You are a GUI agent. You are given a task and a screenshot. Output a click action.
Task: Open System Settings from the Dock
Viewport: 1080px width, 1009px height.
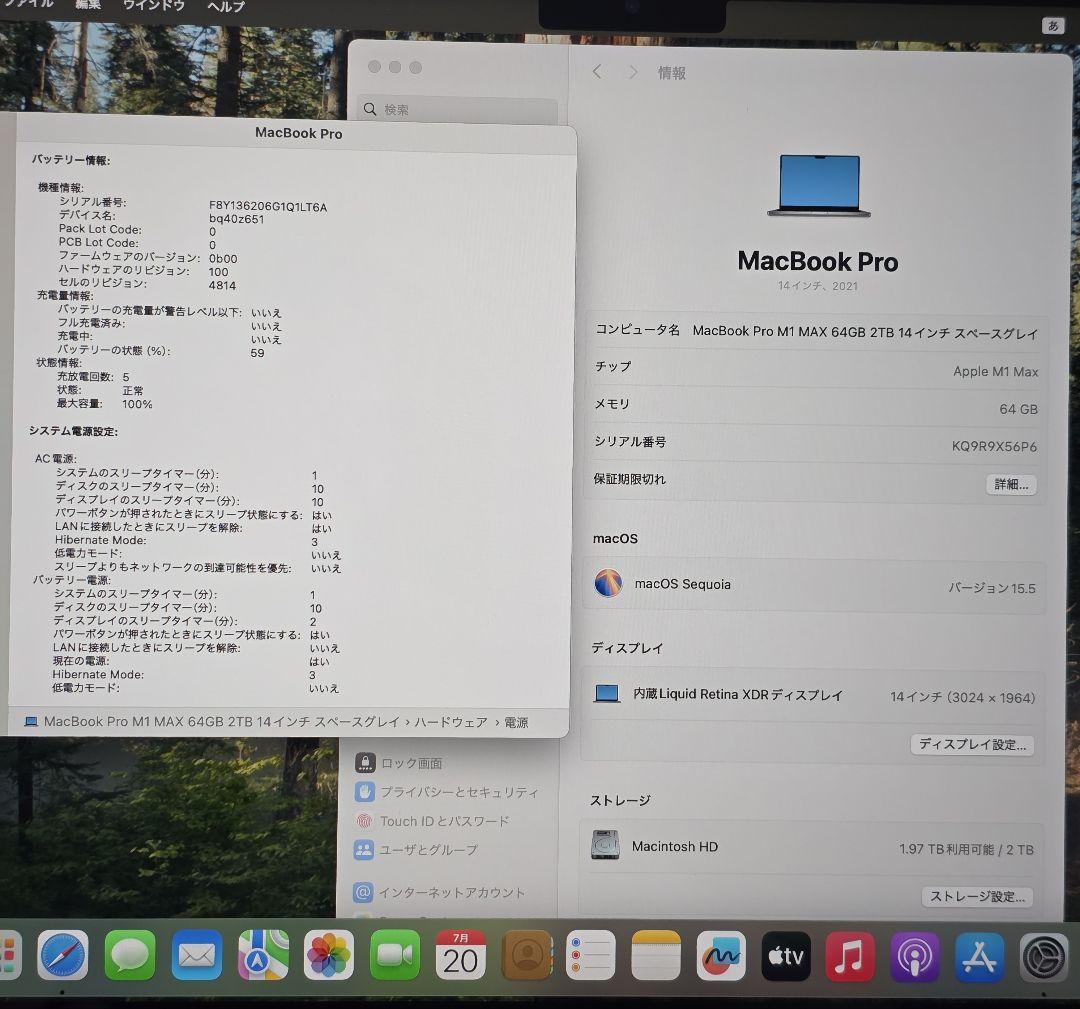pyautogui.click(x=1044, y=955)
